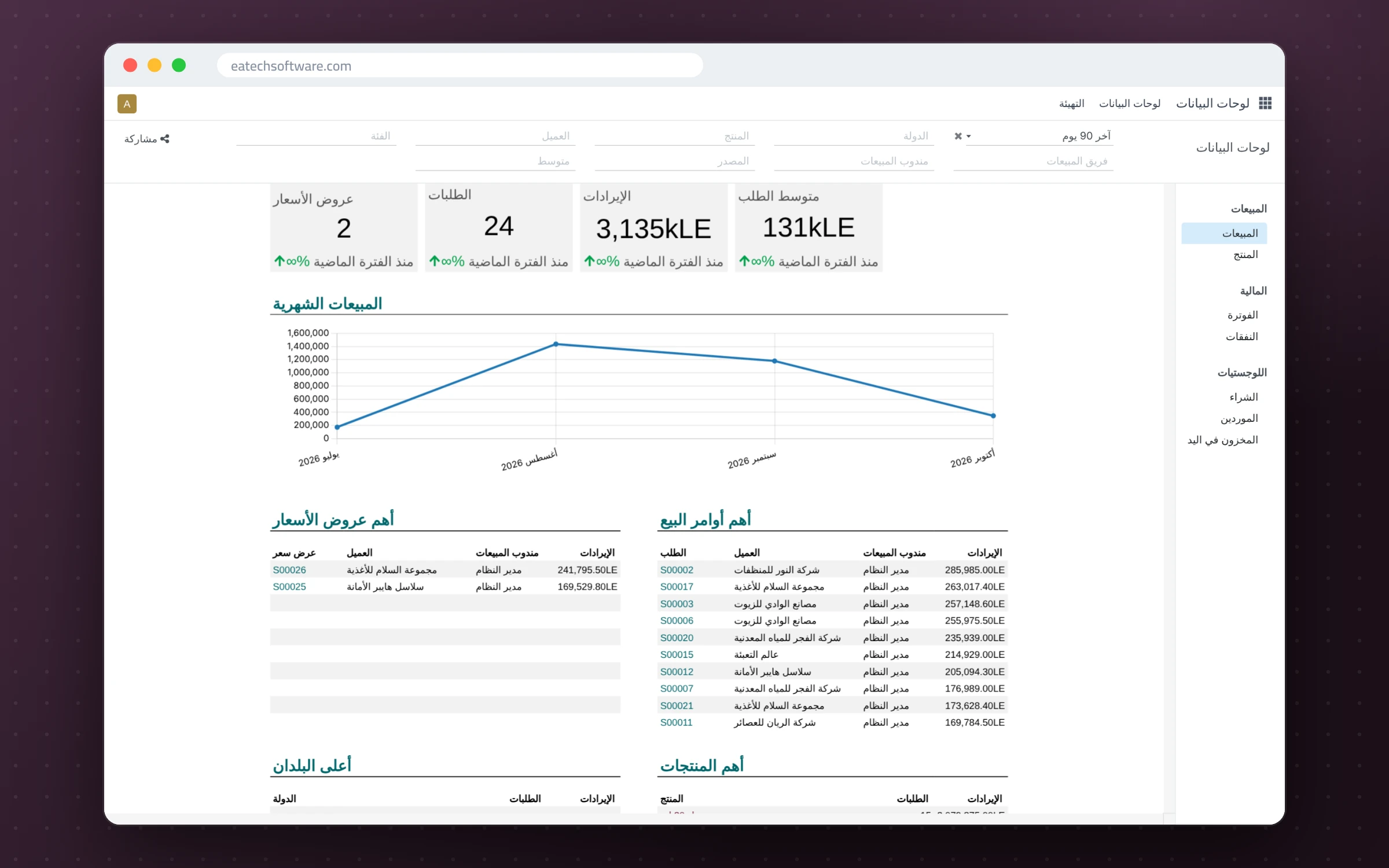Image resolution: width=1389 pixels, height=868 pixels.
Task: Open النفقات dashboard in sidebar
Action: pyautogui.click(x=1241, y=337)
